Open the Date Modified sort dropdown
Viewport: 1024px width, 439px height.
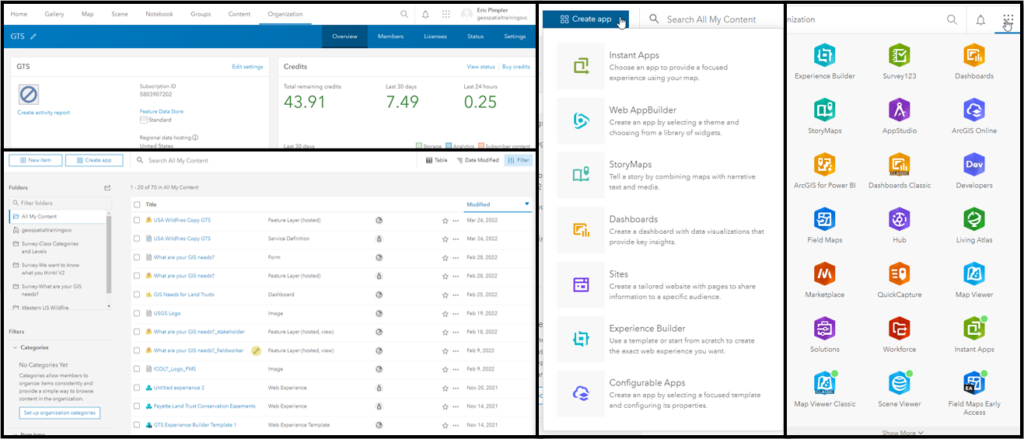coord(477,160)
